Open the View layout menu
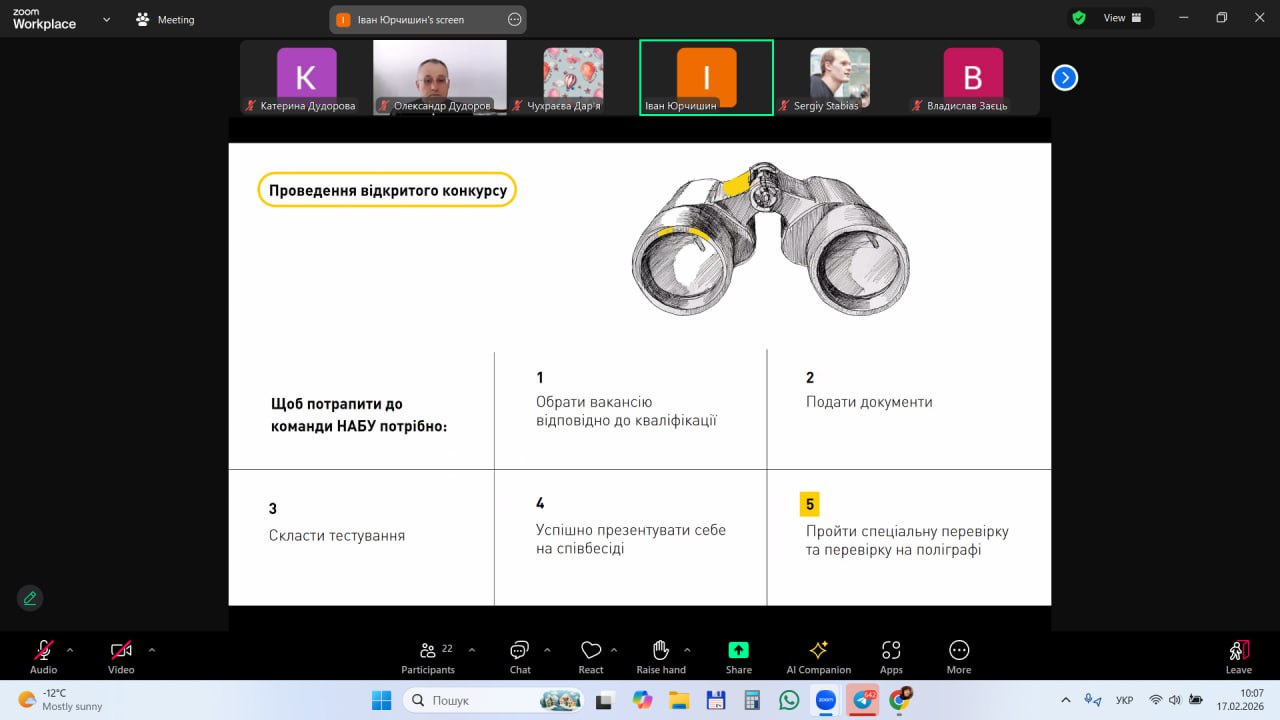This screenshot has width=1280, height=720. point(1113,18)
